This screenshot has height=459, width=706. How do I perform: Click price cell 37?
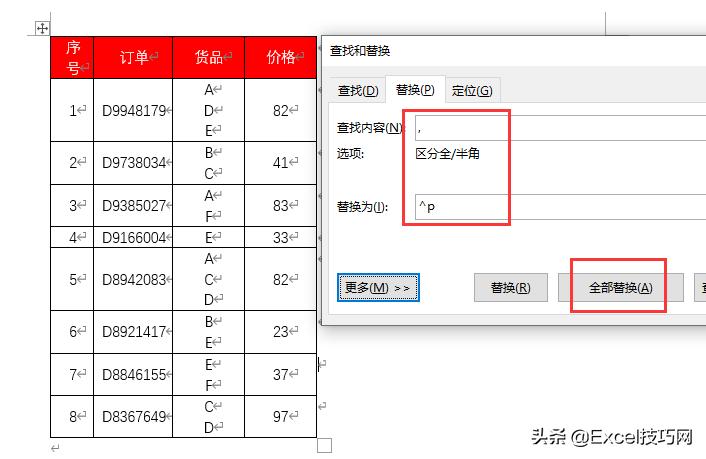[281, 374]
